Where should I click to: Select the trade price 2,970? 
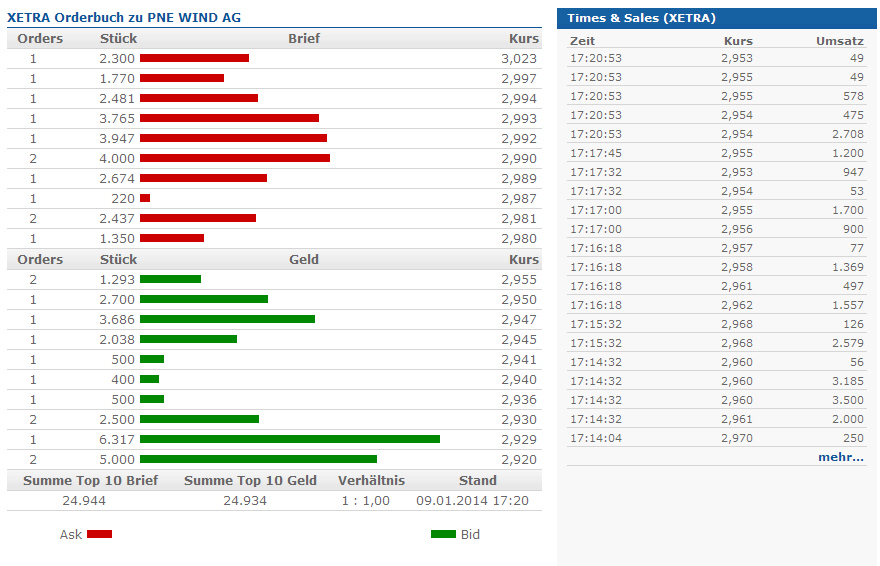(737, 438)
